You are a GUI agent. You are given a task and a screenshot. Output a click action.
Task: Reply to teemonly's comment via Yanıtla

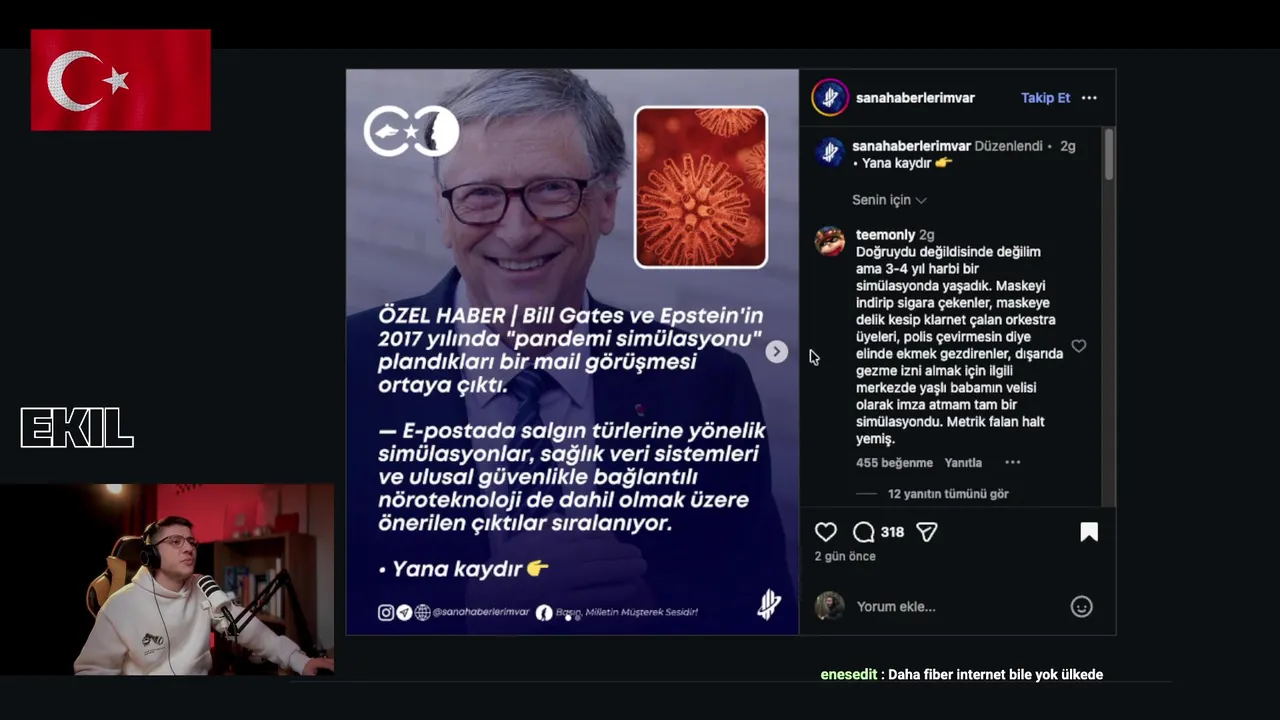pyautogui.click(x=963, y=463)
